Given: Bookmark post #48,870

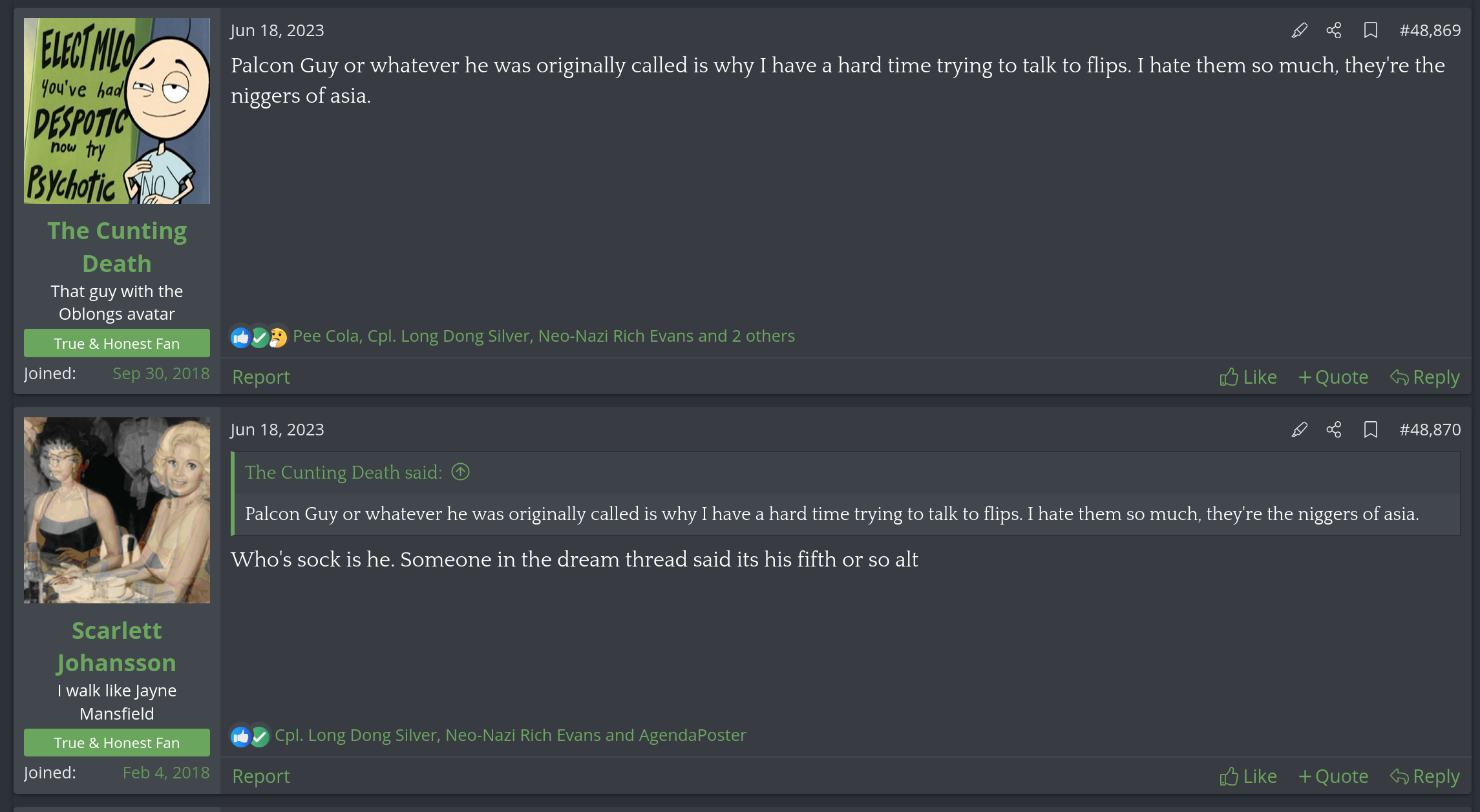Looking at the screenshot, I should click(x=1370, y=430).
